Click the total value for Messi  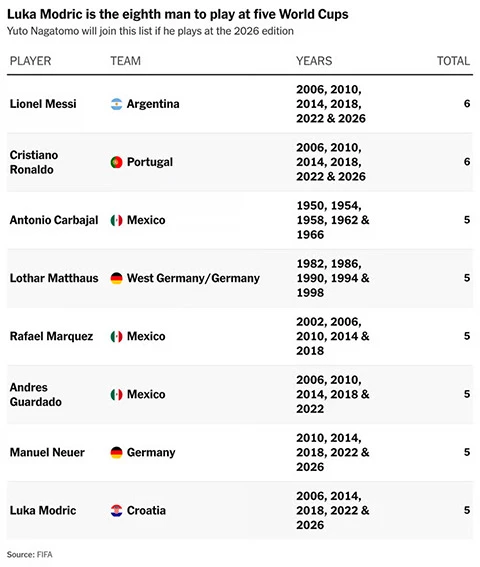[467, 104]
